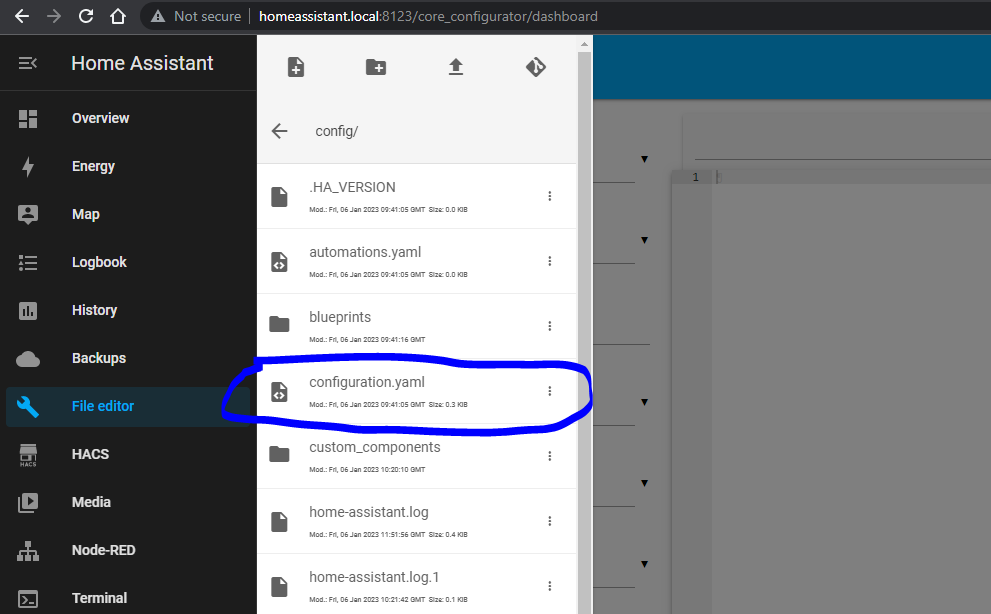Click the browser forward arrow
The height and width of the screenshot is (614, 991).
pos(54,16)
